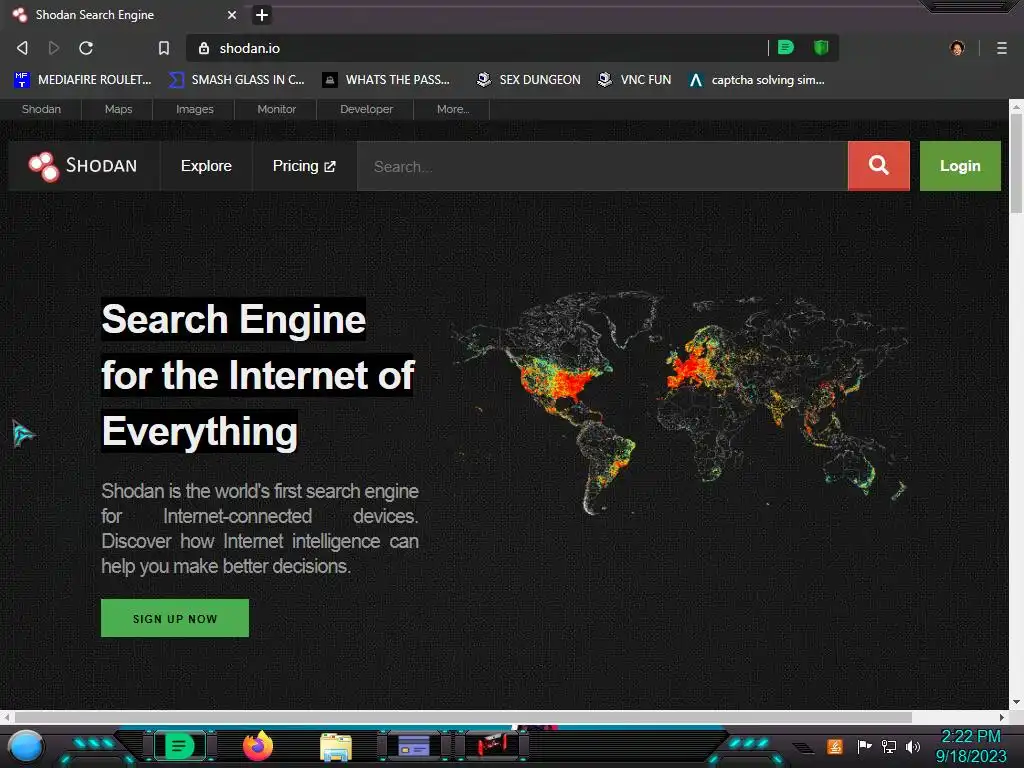Image resolution: width=1024 pixels, height=768 pixels.
Task: Open the green shield icon in address bar
Action: point(821,47)
